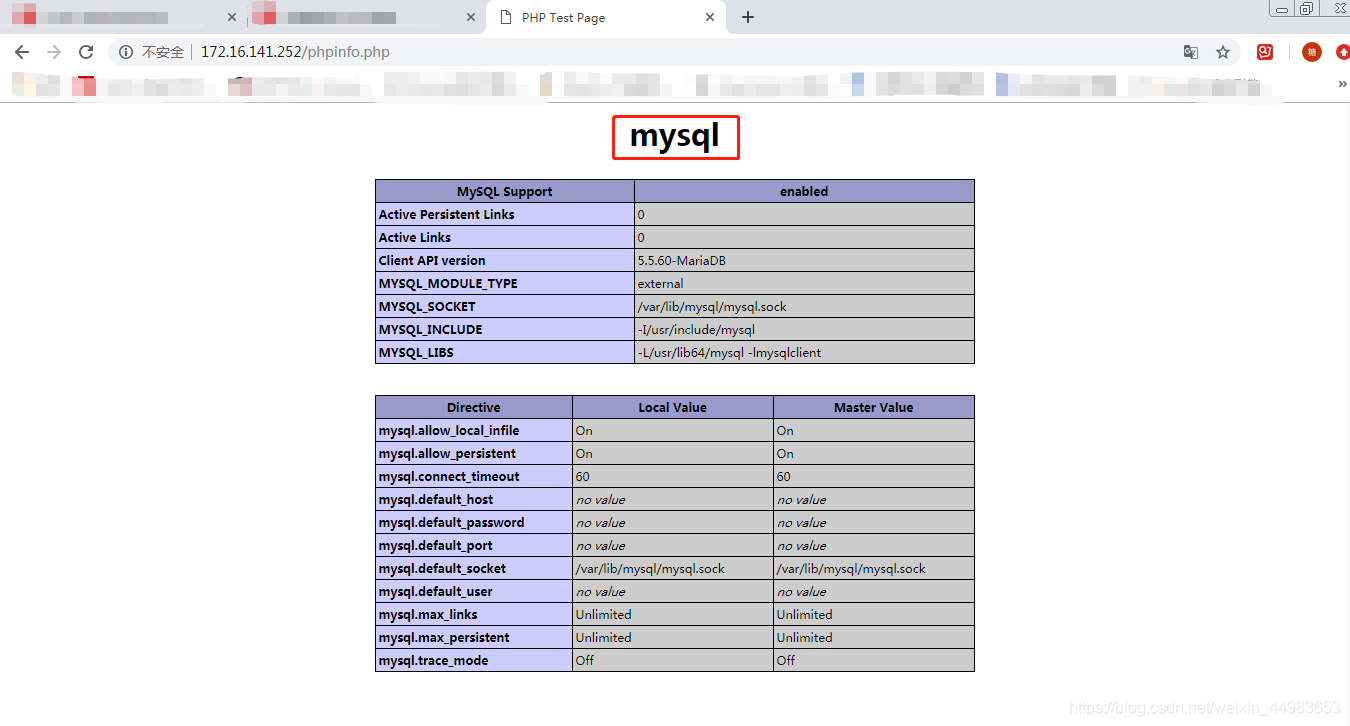
Task: Click the MYSQL_MODULE_TYPE label
Action: tap(448, 283)
